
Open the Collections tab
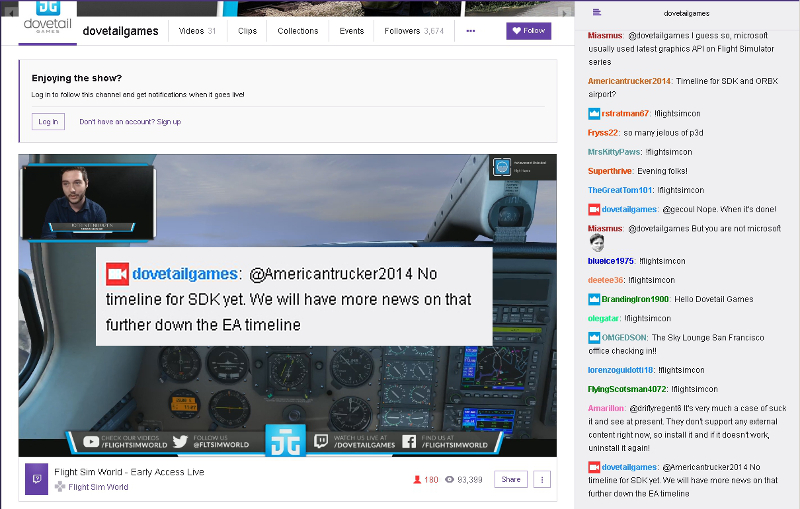[x=298, y=31]
